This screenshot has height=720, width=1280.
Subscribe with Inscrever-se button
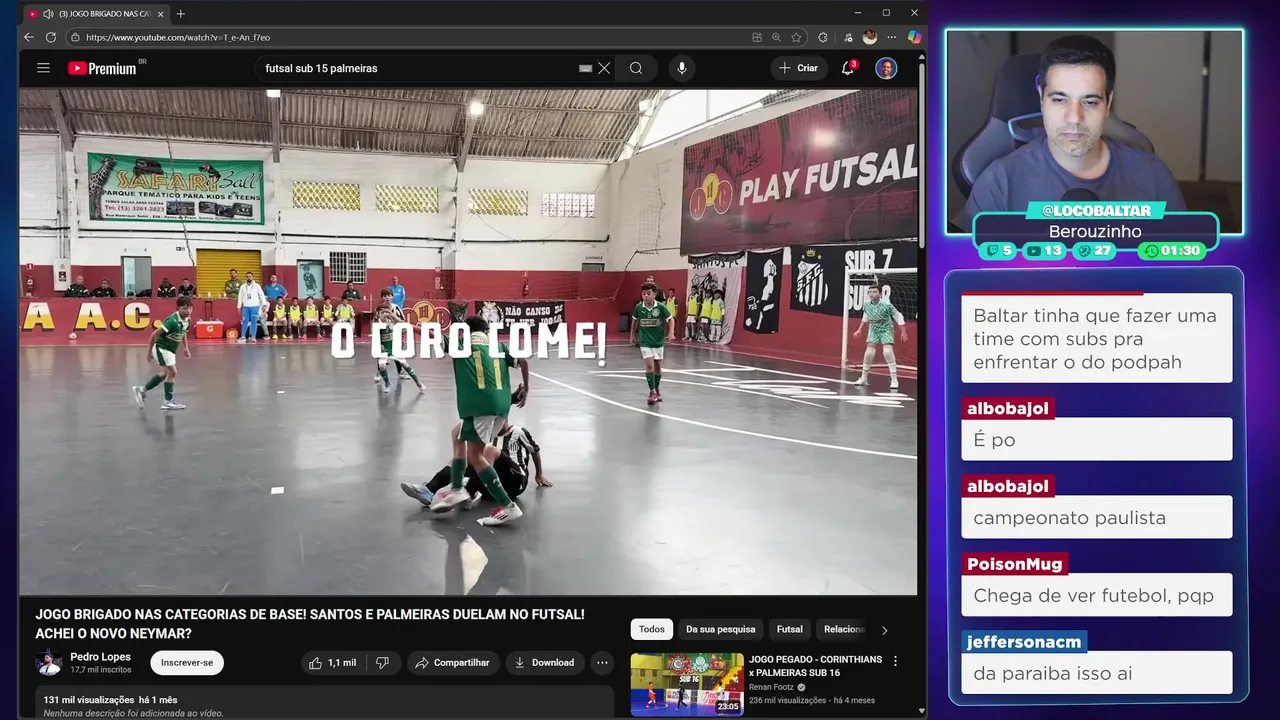187,663
